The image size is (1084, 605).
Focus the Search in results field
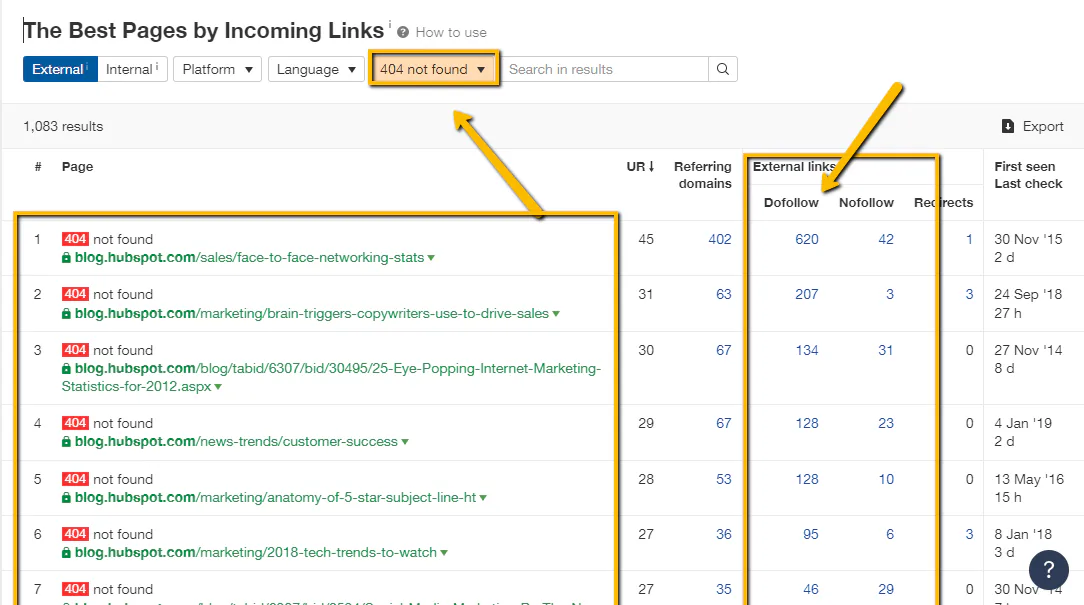(604, 69)
